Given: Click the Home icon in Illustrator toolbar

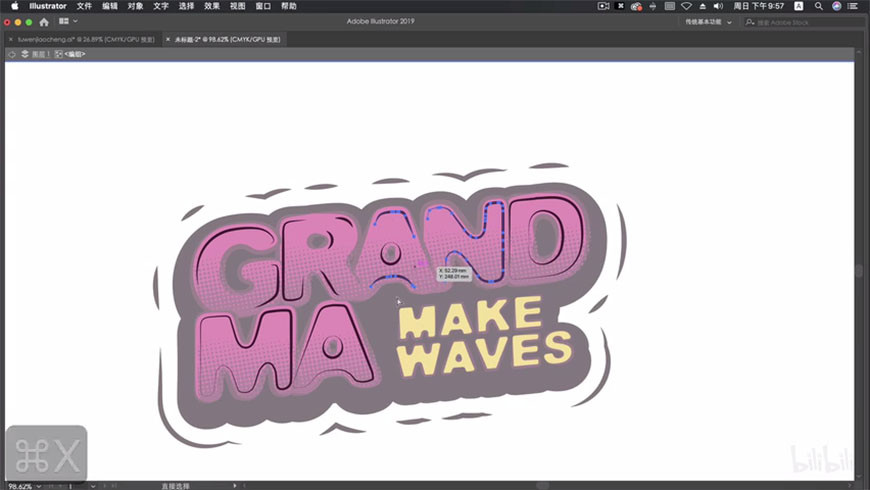Looking at the screenshot, I should (44, 21).
